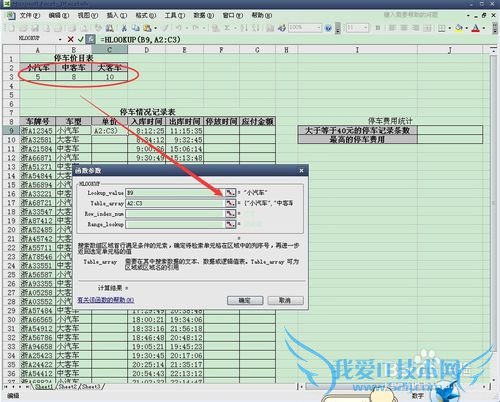
Task: Click the green Enter checkmark in formula bar
Action: point(80,39)
